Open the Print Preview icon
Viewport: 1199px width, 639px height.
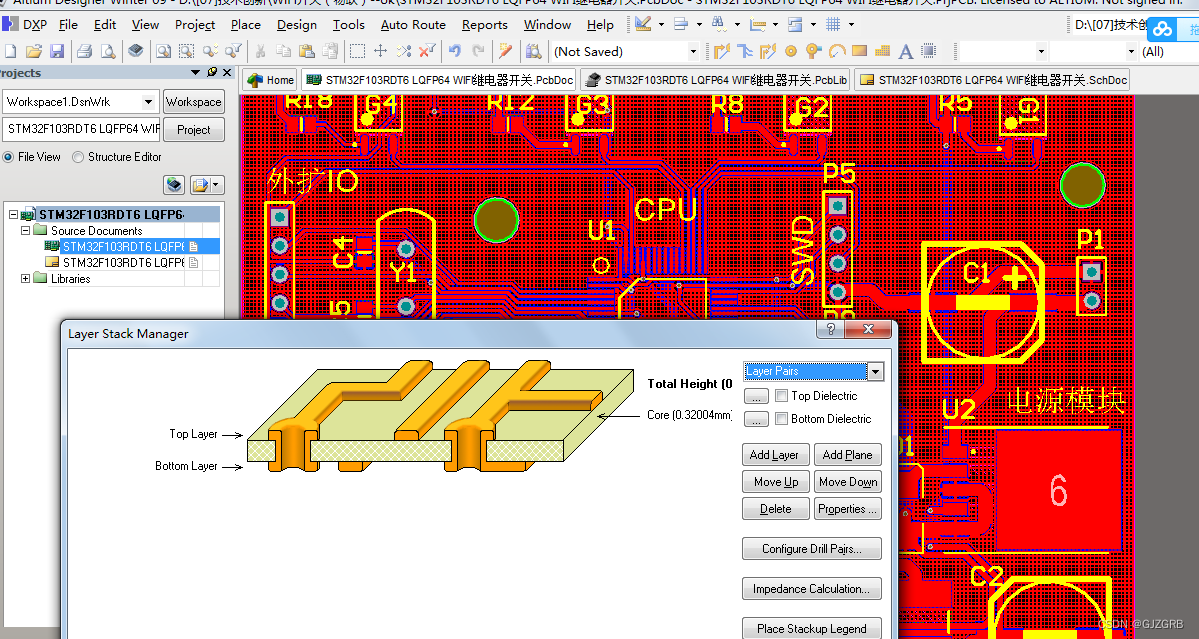[x=106, y=50]
